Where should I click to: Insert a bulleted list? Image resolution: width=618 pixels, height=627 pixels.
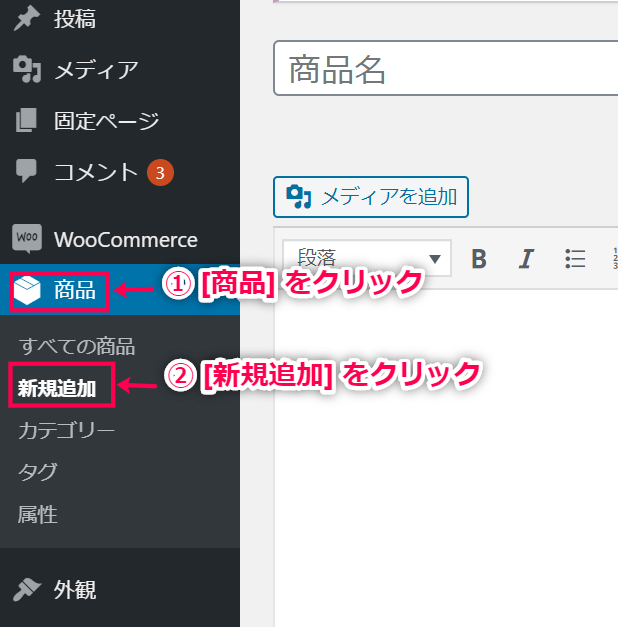point(575,259)
